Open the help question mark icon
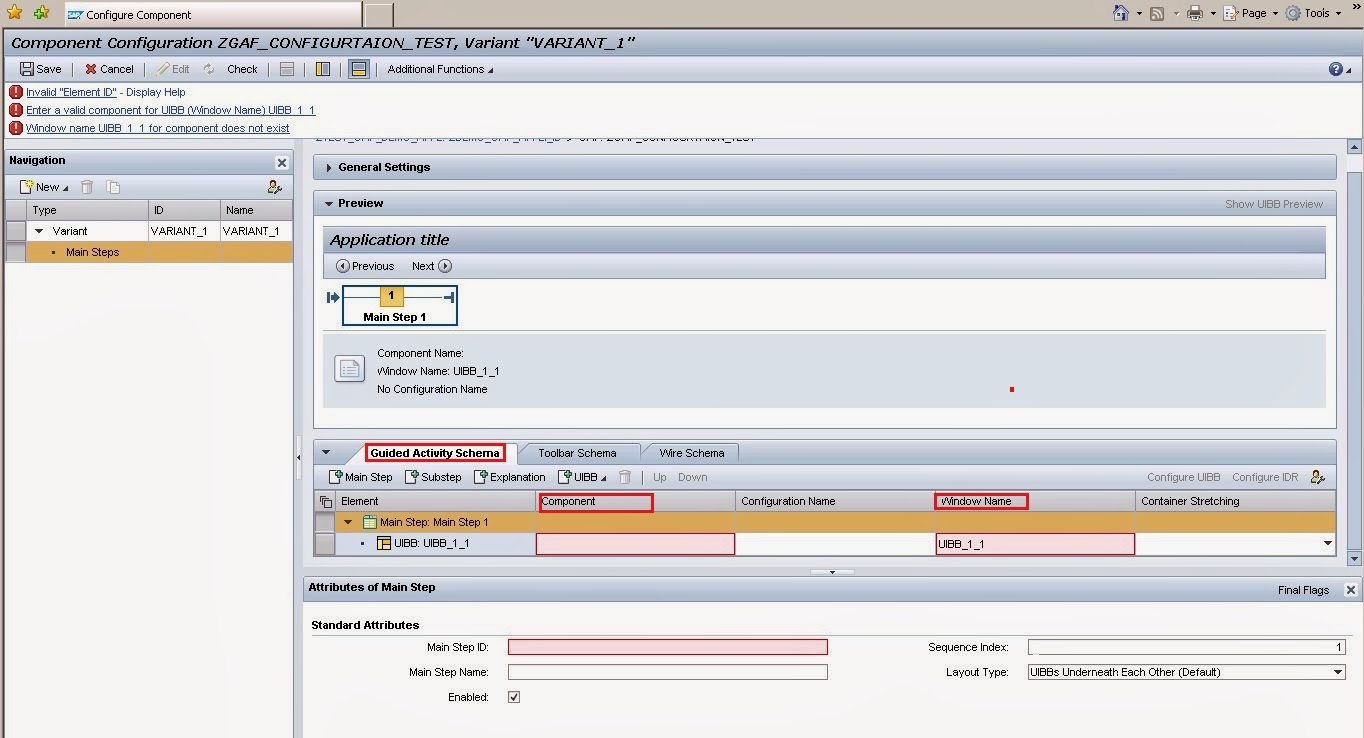 [1335, 69]
